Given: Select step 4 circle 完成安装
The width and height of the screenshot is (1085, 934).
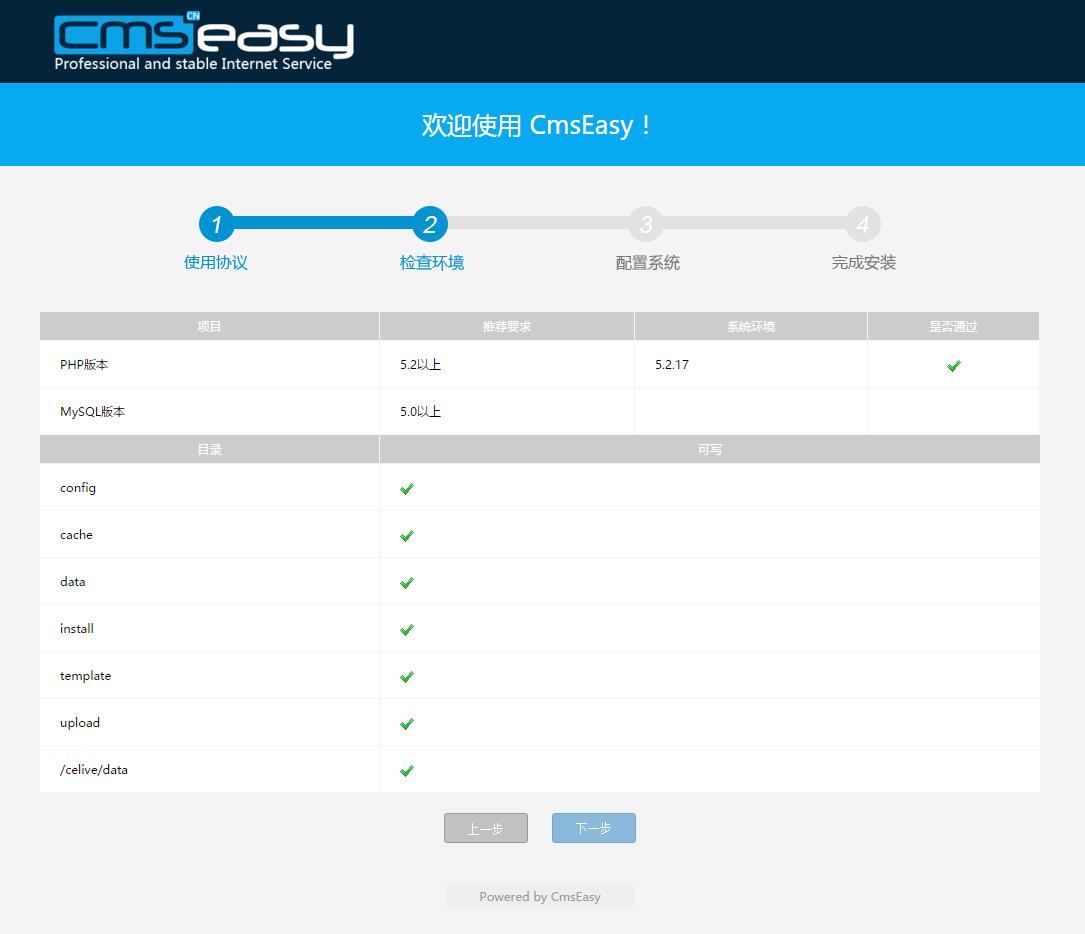Looking at the screenshot, I should pos(862,224).
